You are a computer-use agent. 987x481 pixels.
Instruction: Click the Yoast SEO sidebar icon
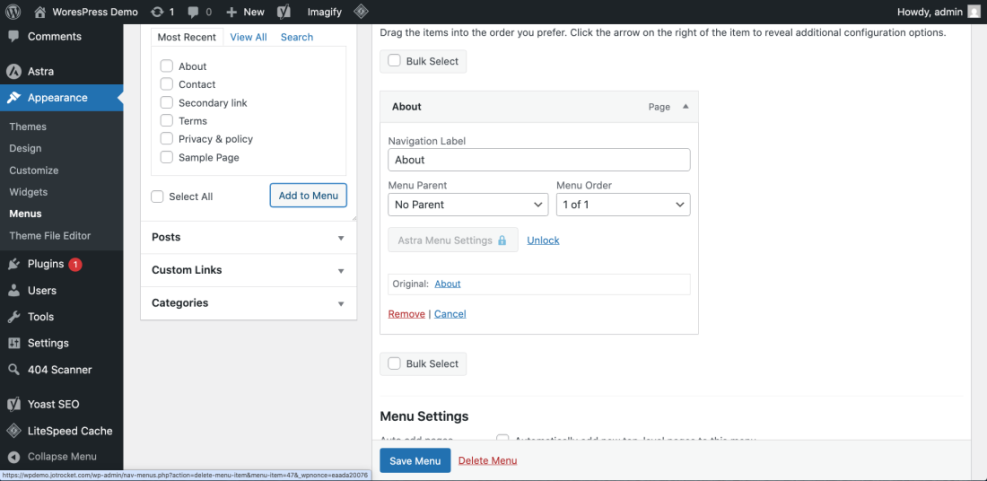(13, 404)
